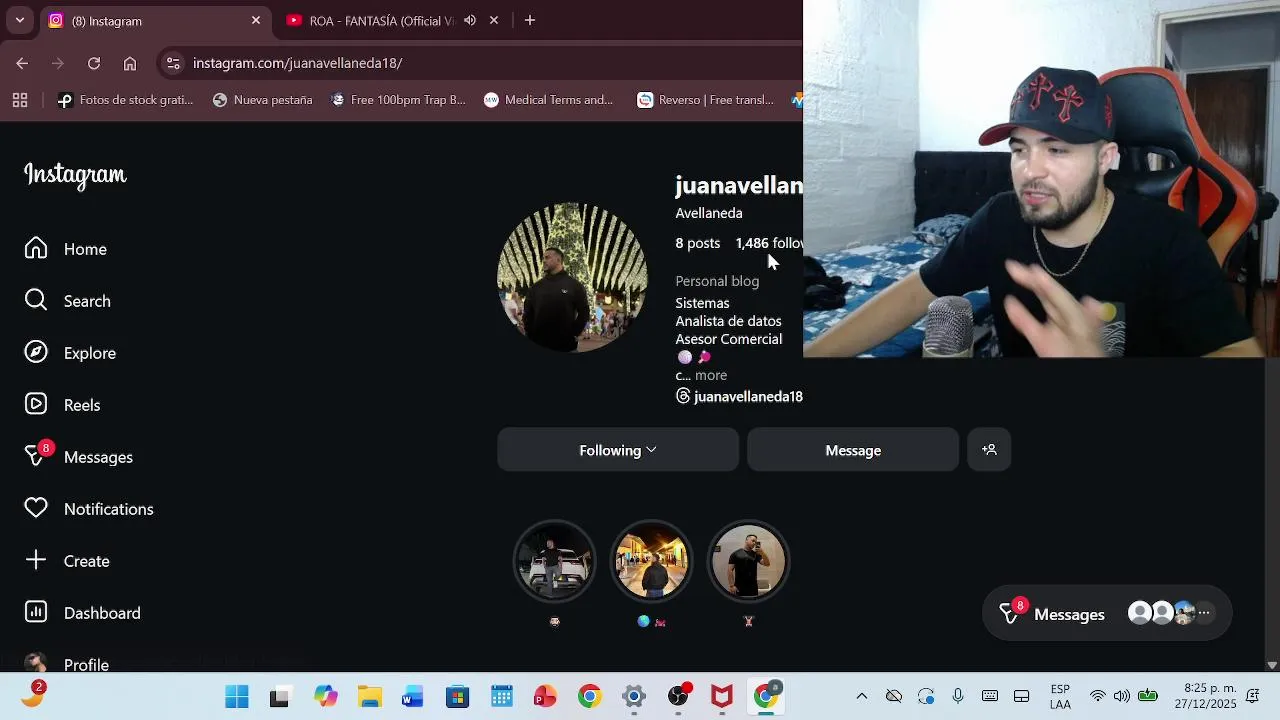Open the Dashboard chart icon
Viewport: 1280px width, 720px height.
click(36, 613)
